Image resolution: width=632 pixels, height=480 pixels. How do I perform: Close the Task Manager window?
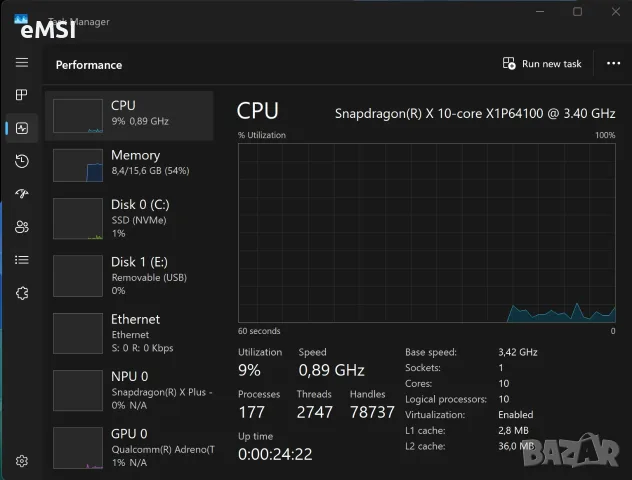click(x=615, y=12)
